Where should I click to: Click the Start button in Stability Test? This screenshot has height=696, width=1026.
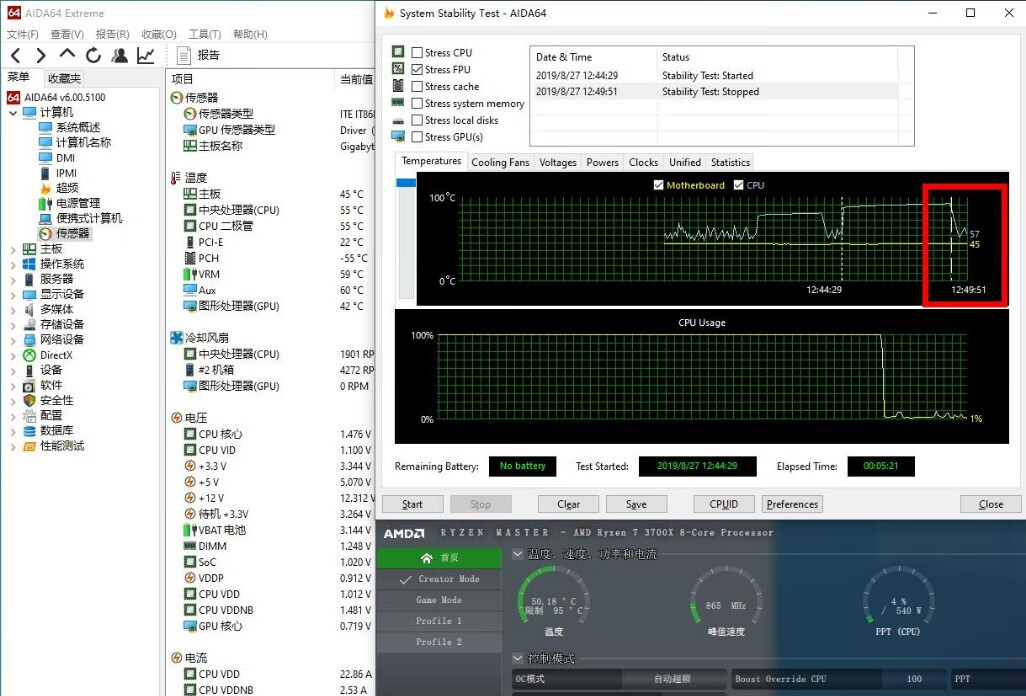(412, 504)
